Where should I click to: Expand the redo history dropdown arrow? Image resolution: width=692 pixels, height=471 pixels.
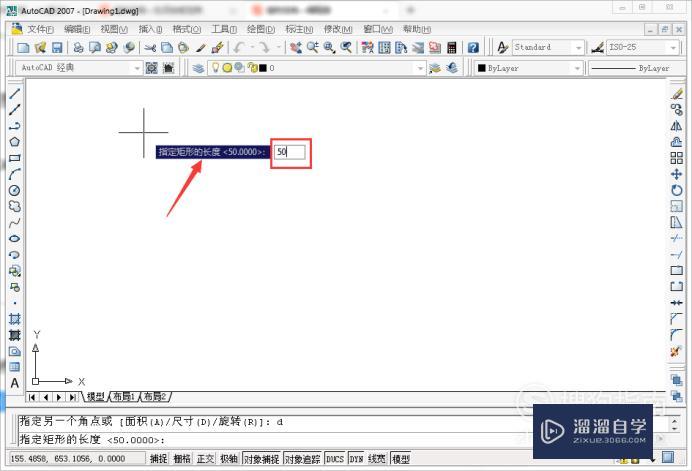(279, 47)
